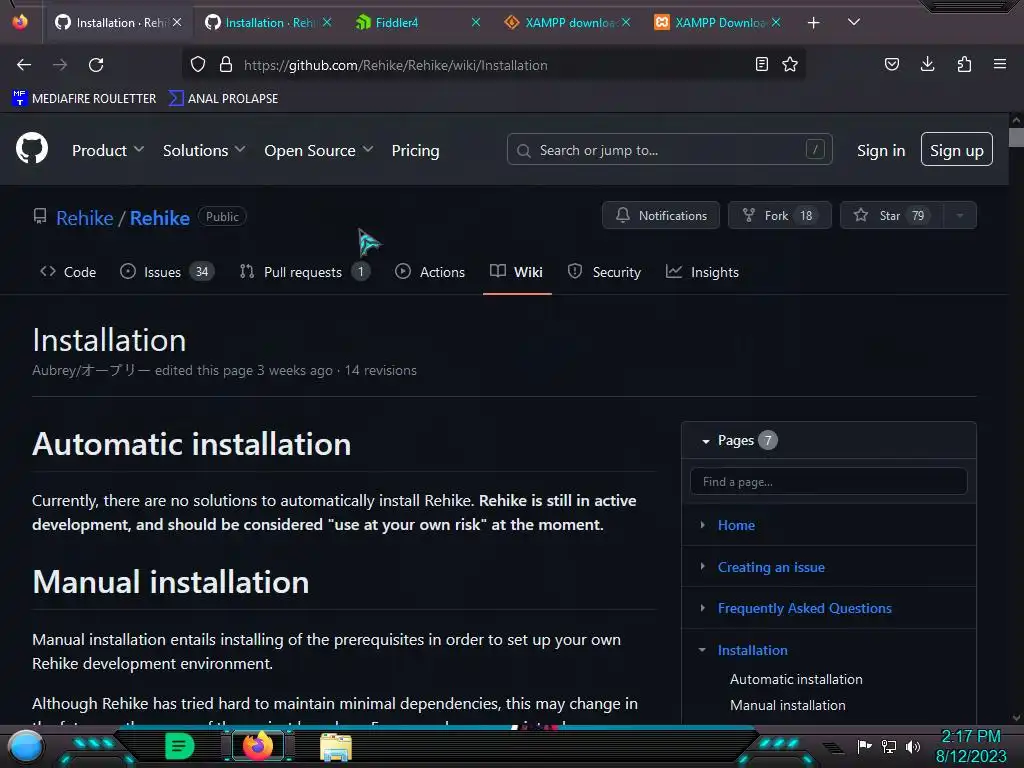Open the Rehike owner profile link

[x=85, y=218]
